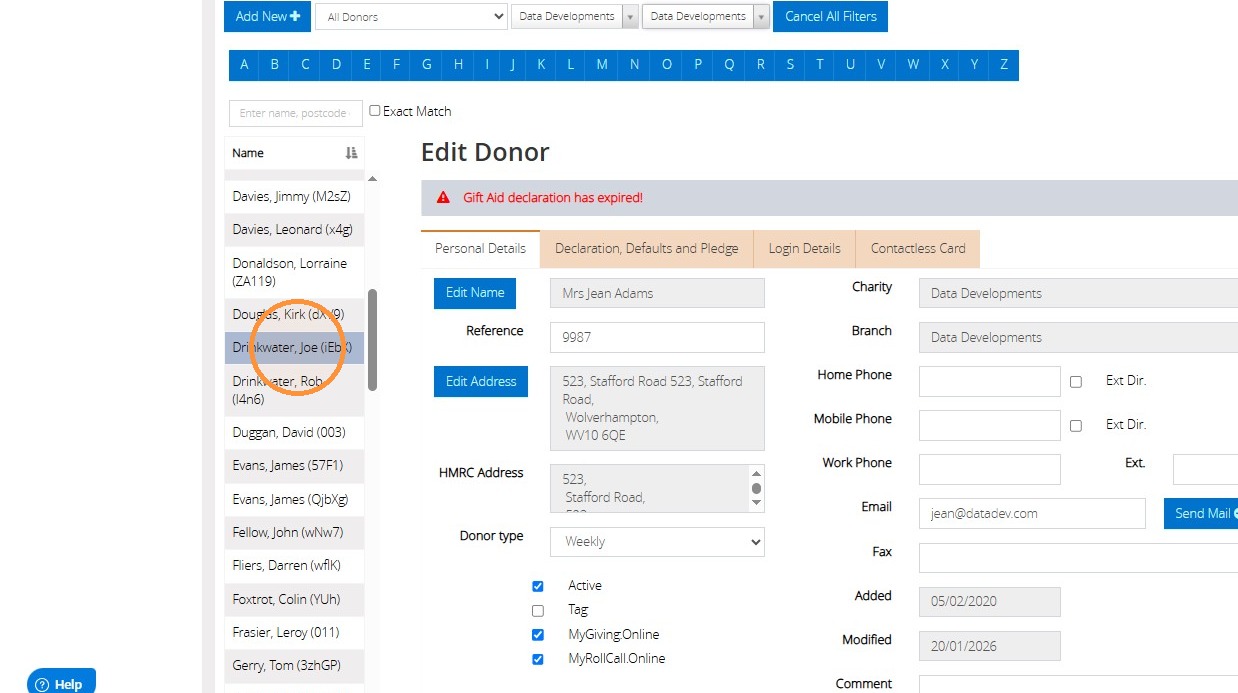Open second Data Developments dropdown arrow
1238x693 pixels.
[761, 17]
